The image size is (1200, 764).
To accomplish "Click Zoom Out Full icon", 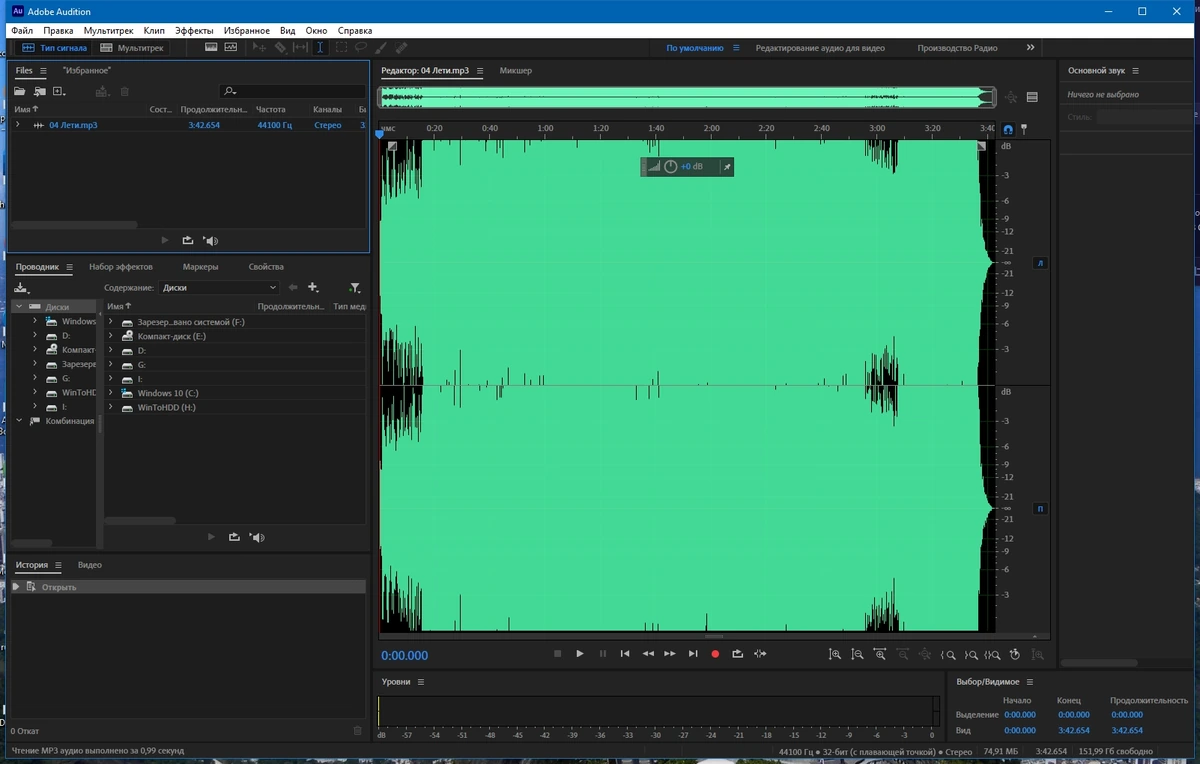I will (925, 655).
